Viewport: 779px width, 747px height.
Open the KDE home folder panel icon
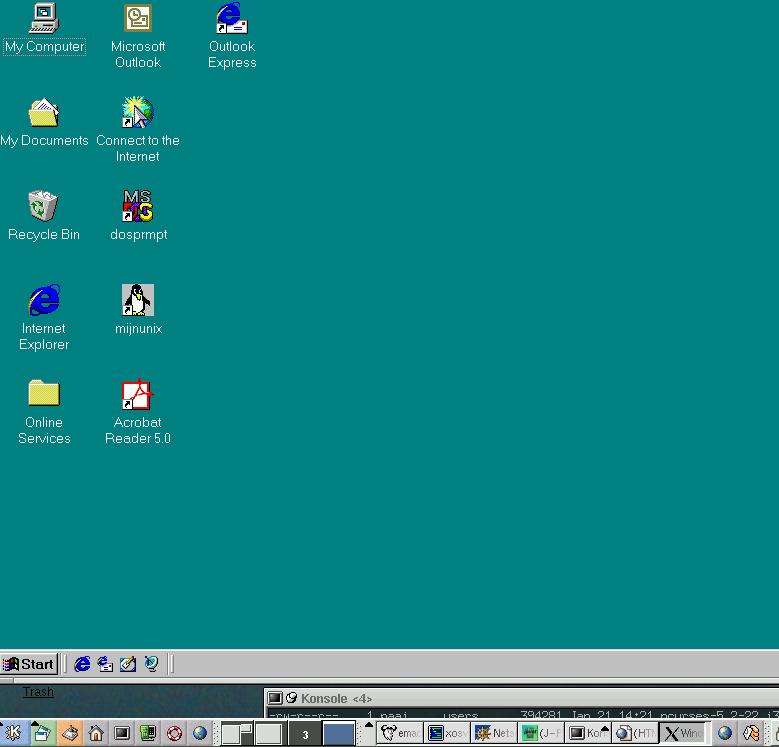[96, 733]
